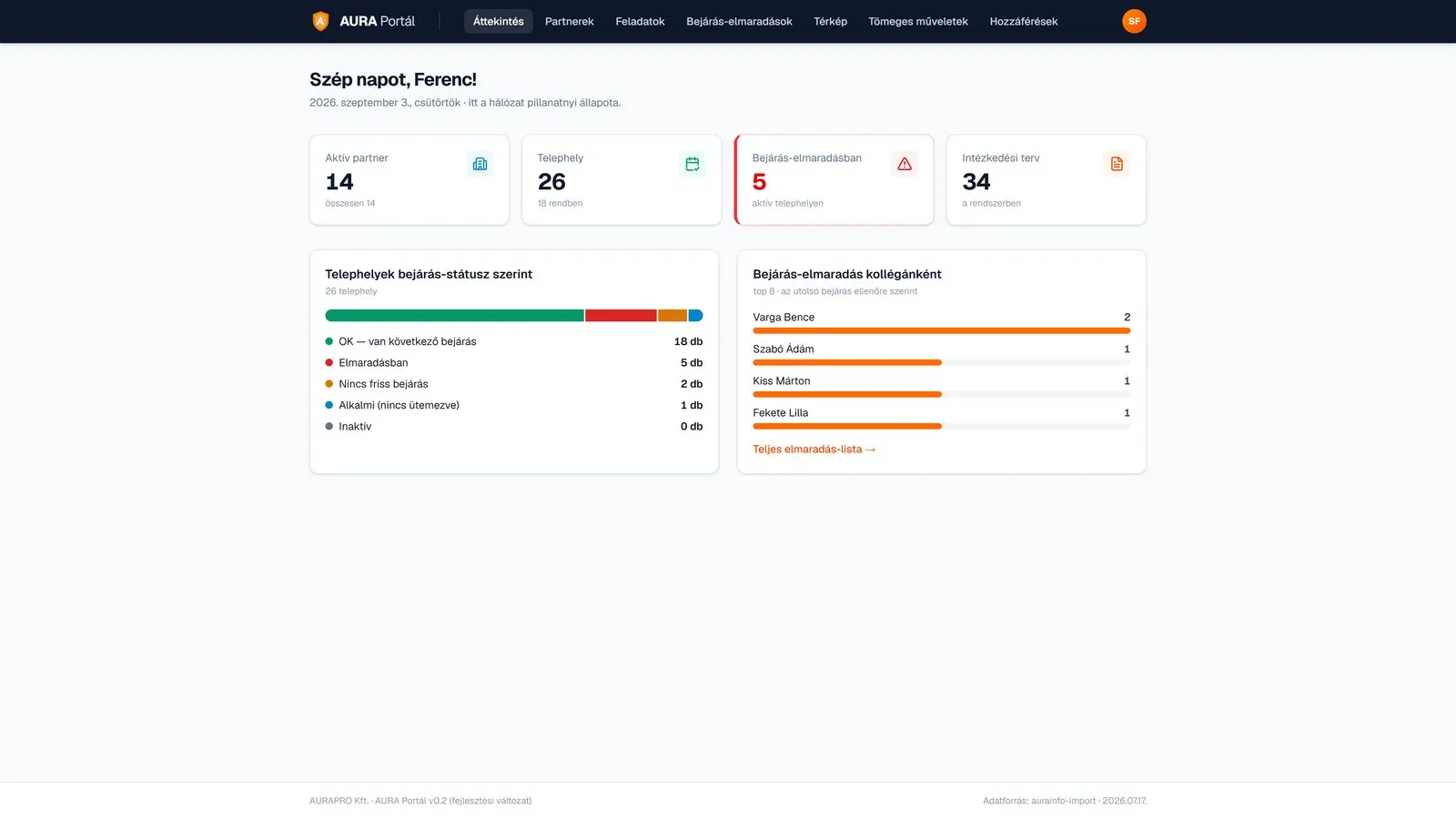The height and width of the screenshot is (819, 1456).
Task: Click the 'Szép napot, Ferenc!' greeting
Action: [393, 80]
